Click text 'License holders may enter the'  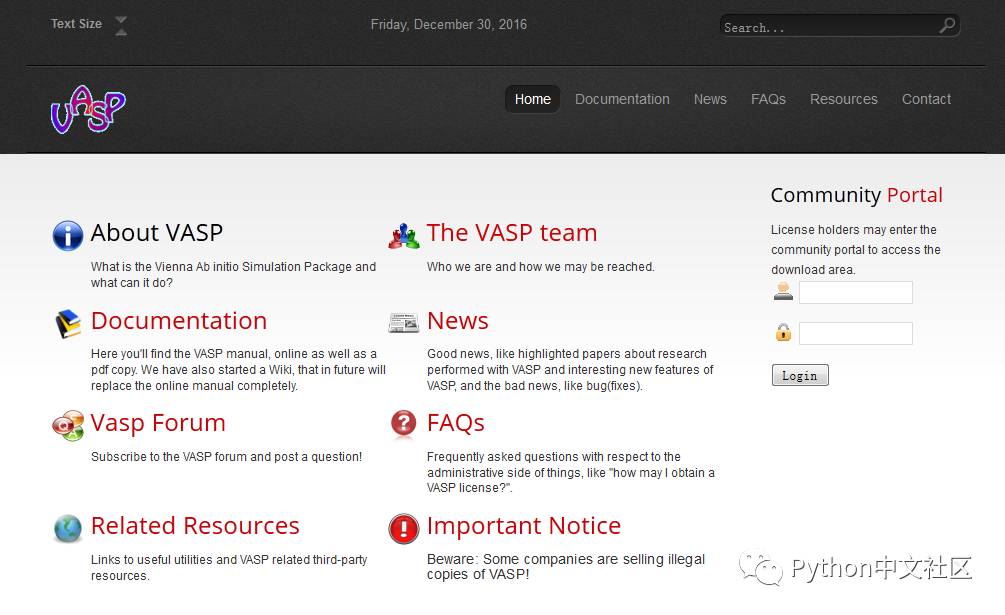click(854, 229)
